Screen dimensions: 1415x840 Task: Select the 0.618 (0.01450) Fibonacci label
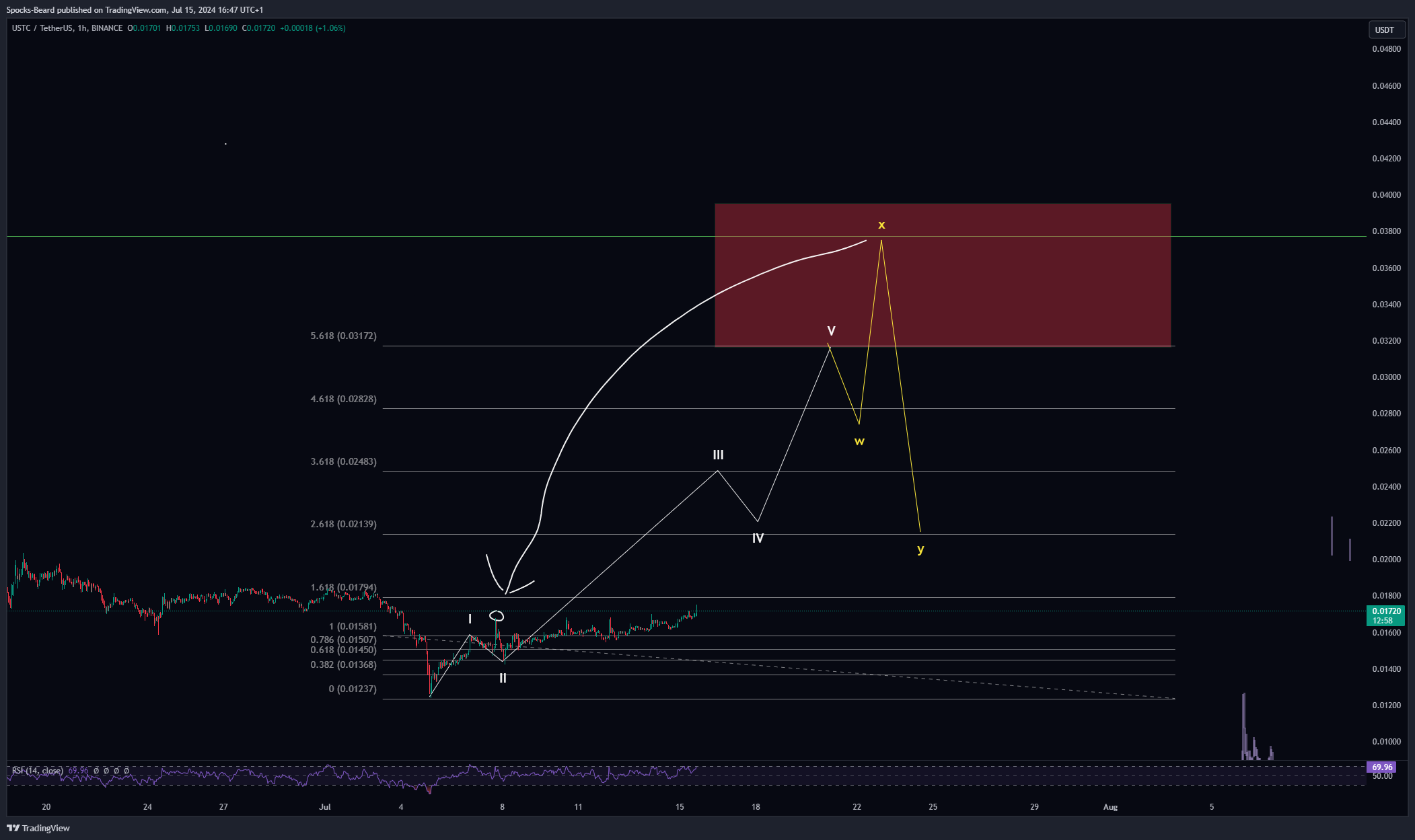coord(343,650)
